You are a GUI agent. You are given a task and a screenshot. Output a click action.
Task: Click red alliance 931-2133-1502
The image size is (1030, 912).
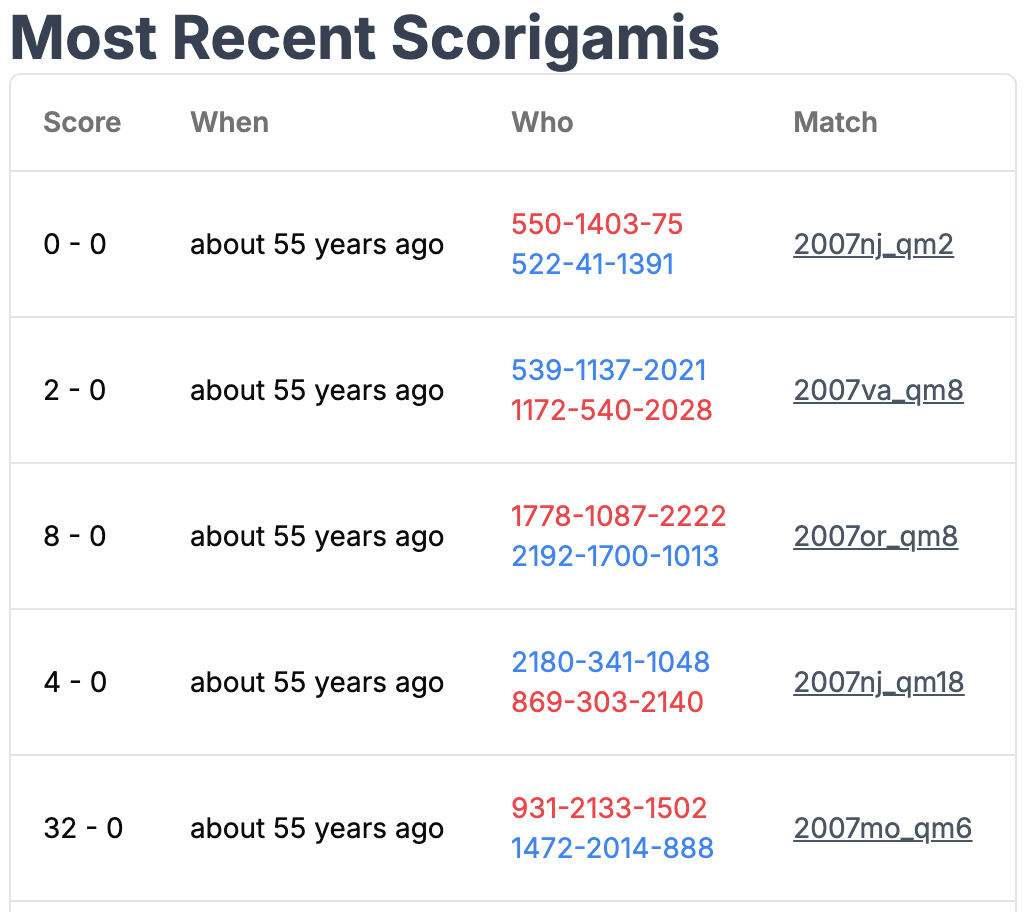pos(609,808)
